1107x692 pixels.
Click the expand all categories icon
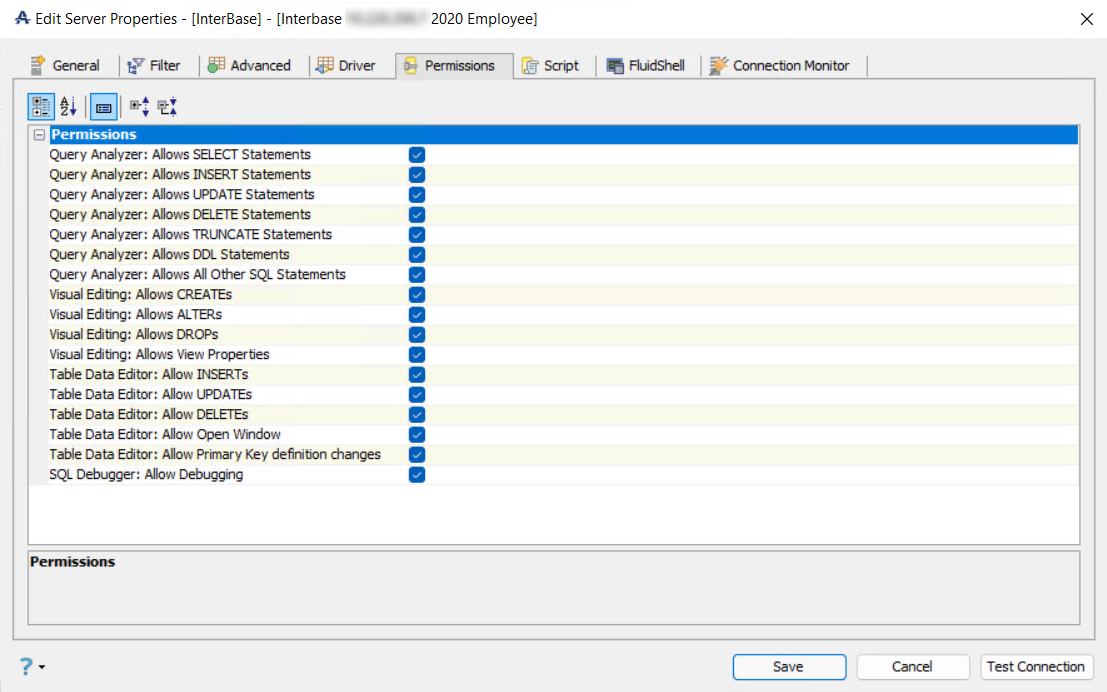click(x=139, y=107)
